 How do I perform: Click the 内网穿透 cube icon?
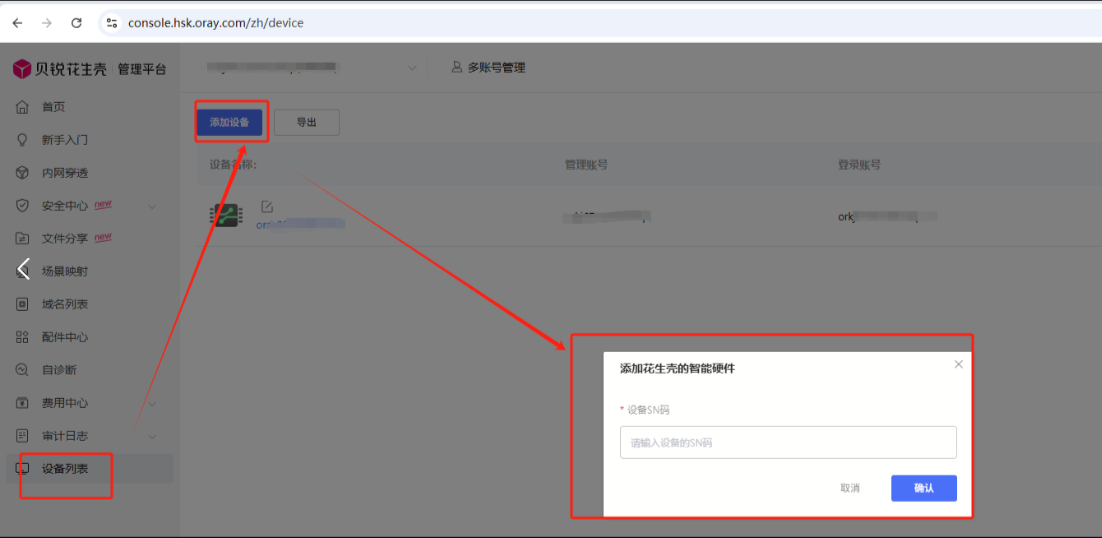click(22, 173)
